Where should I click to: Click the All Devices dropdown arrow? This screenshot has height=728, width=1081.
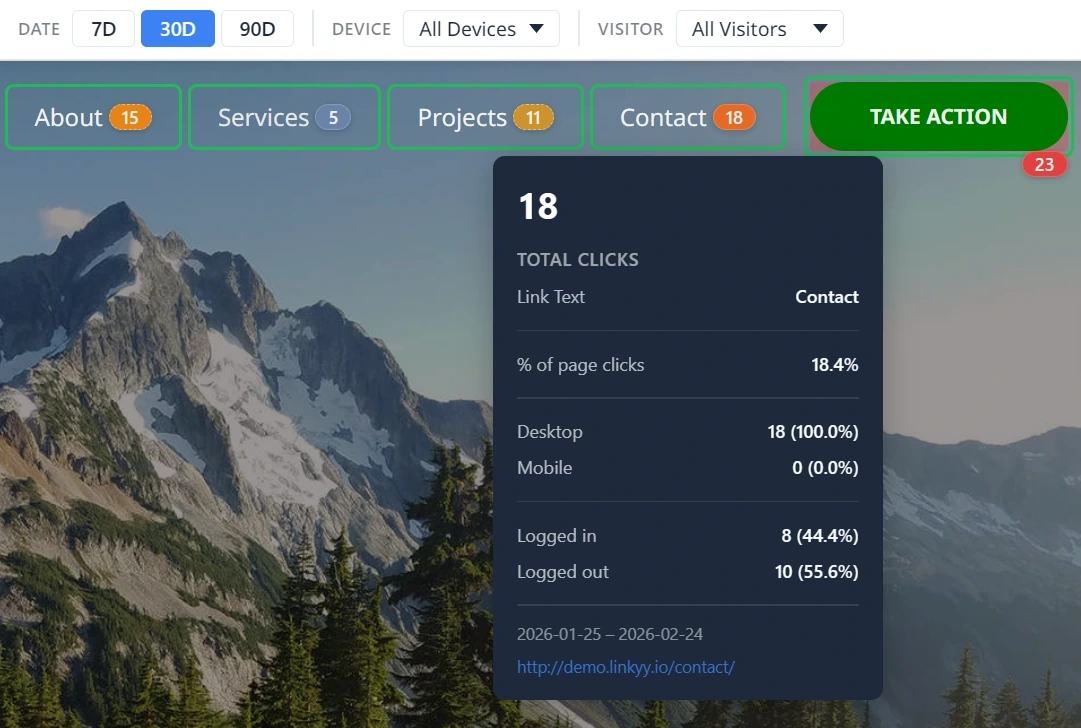(537, 29)
